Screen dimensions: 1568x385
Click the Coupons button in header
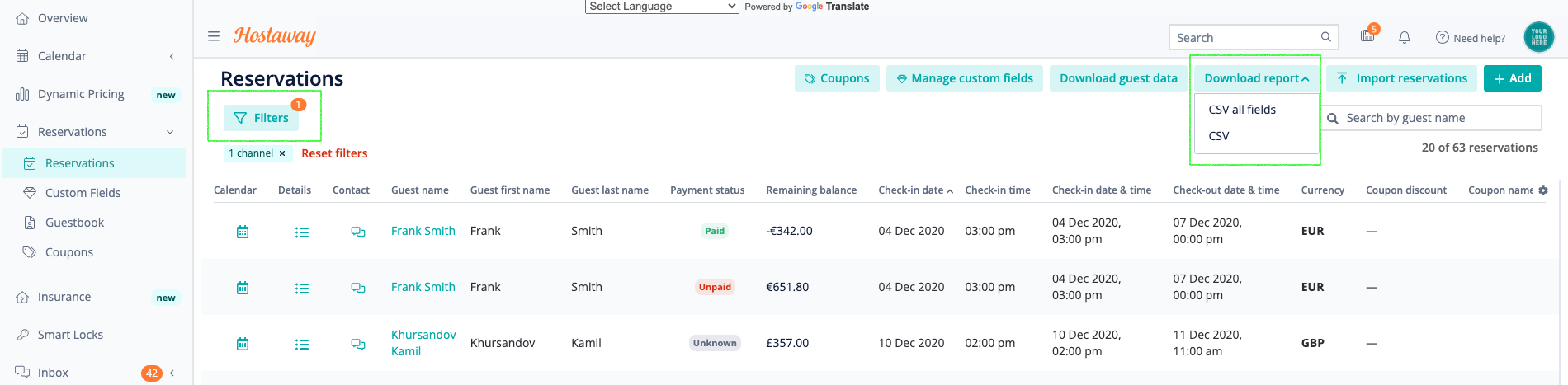coord(837,78)
